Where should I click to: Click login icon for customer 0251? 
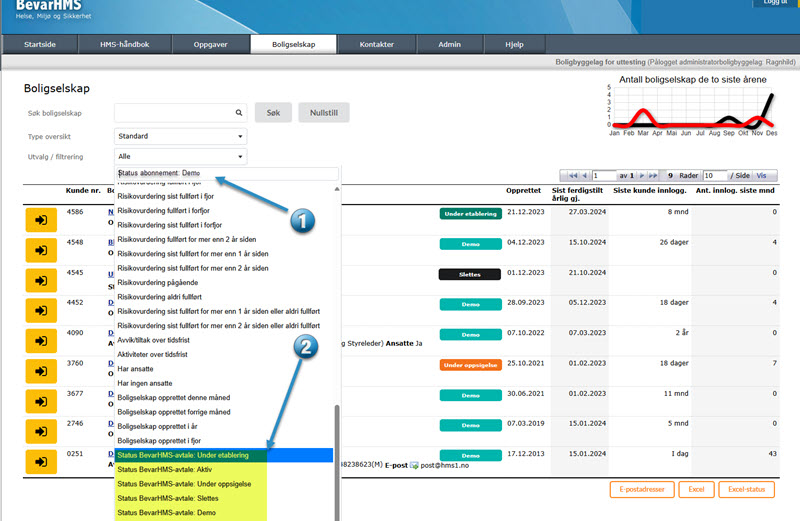point(41,462)
